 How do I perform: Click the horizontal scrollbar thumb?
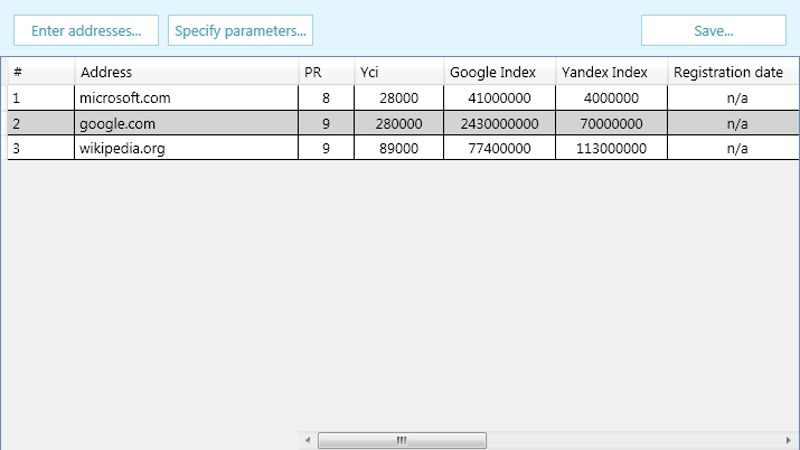pos(402,440)
